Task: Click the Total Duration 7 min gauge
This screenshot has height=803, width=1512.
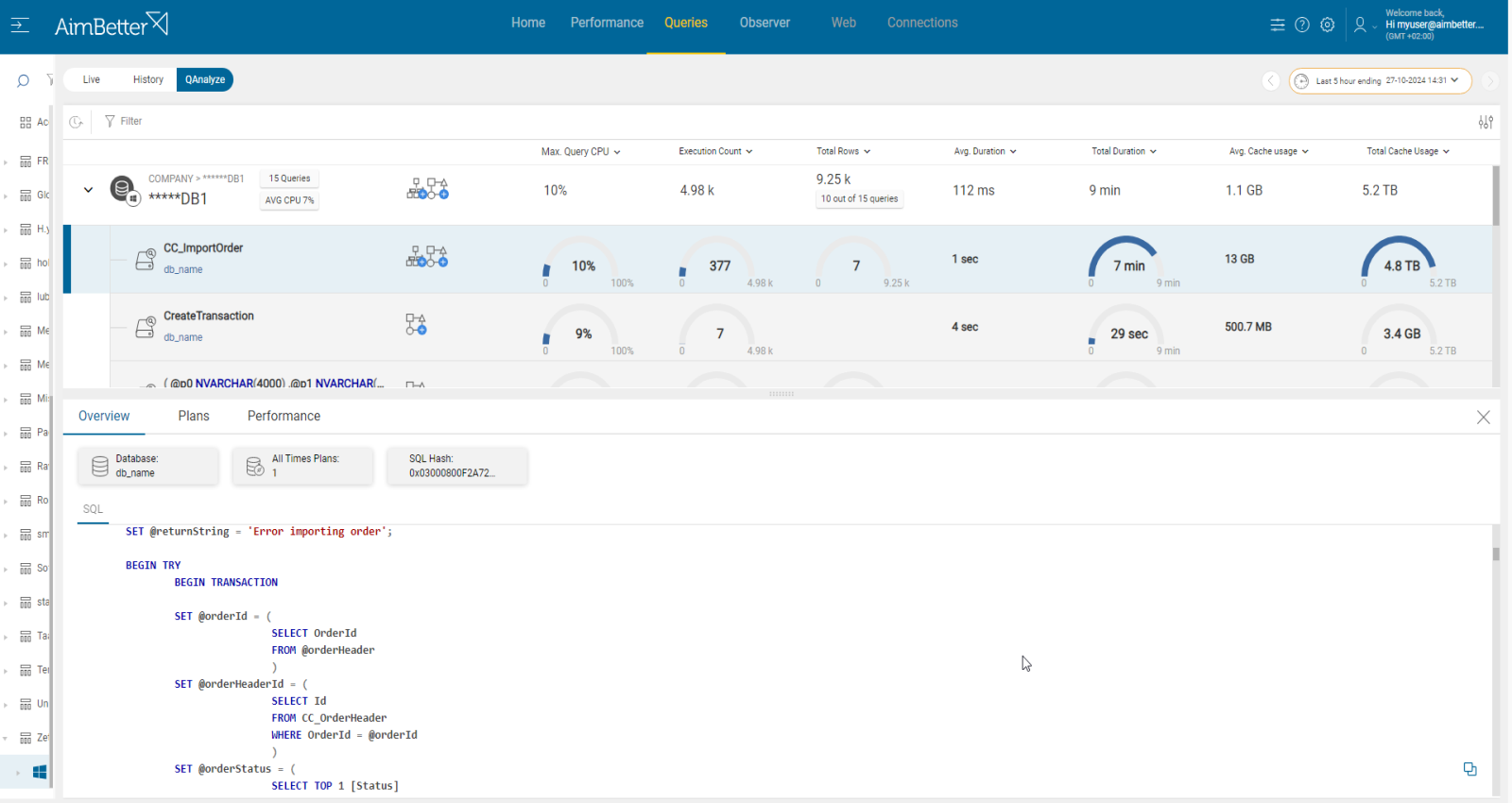Action: point(1127,261)
